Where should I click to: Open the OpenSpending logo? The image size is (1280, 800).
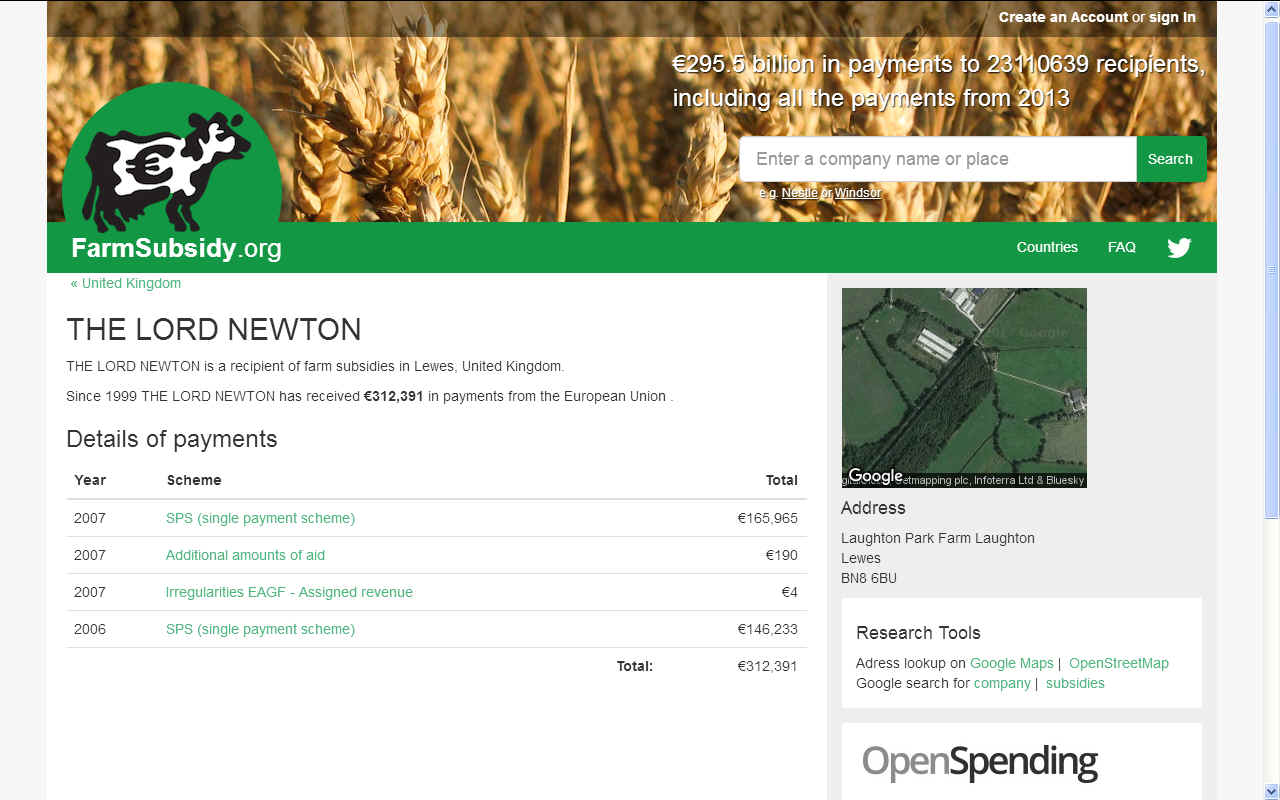point(980,763)
